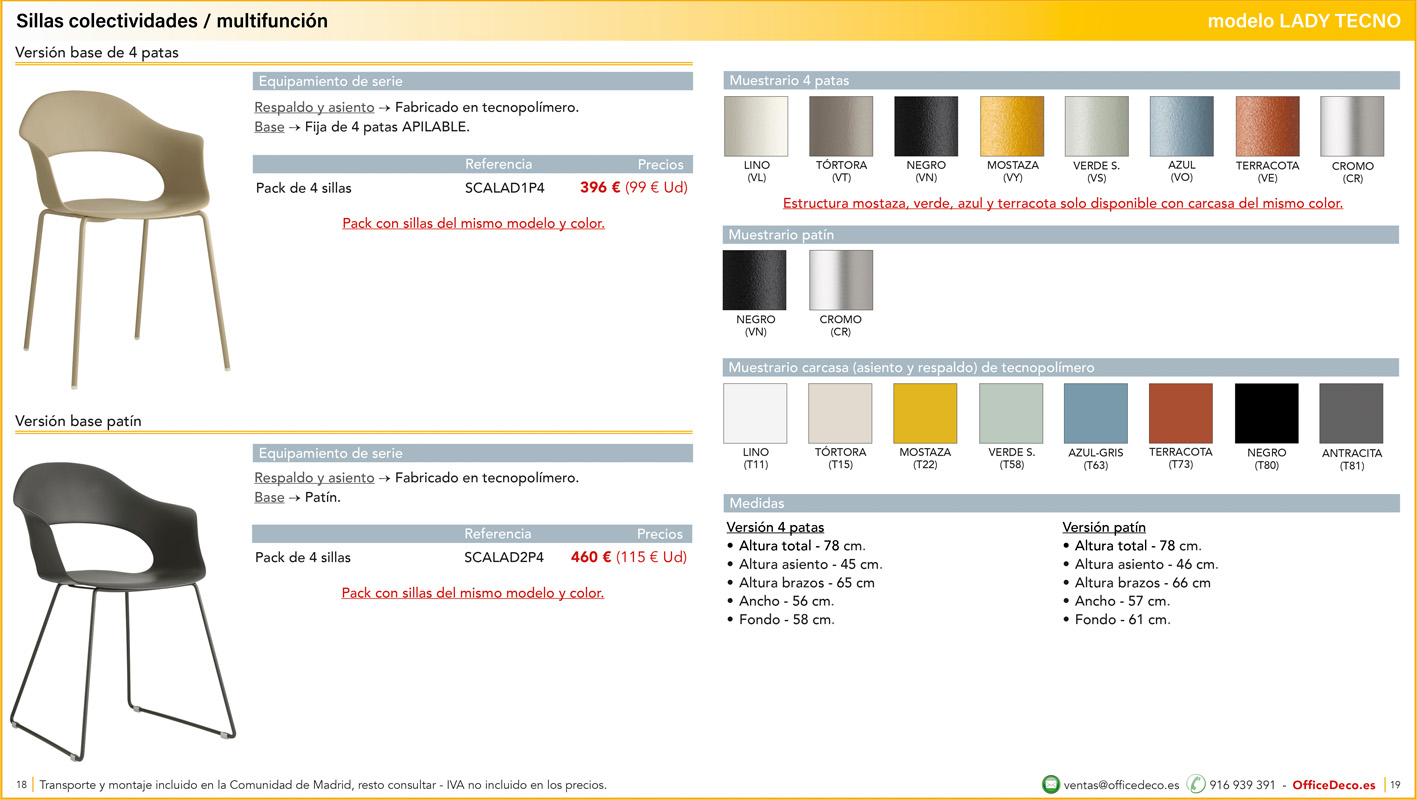Choose the Antracita (T81) shell swatch
The width and height of the screenshot is (1417, 800).
tap(1351, 413)
